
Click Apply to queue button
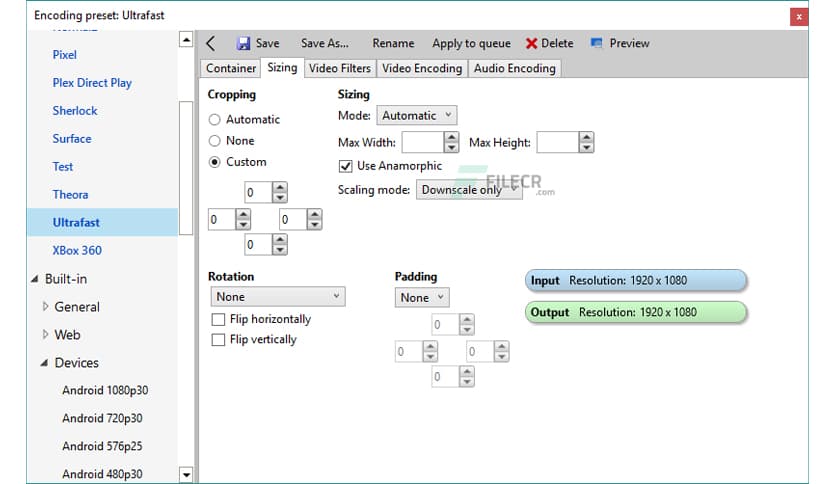click(471, 43)
